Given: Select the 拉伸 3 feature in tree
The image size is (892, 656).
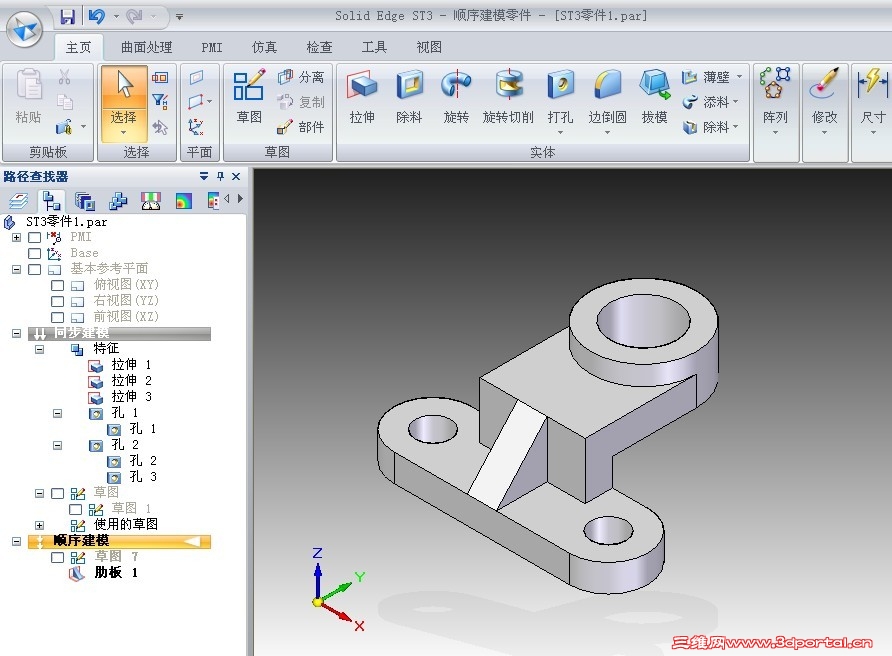Looking at the screenshot, I should (120, 397).
